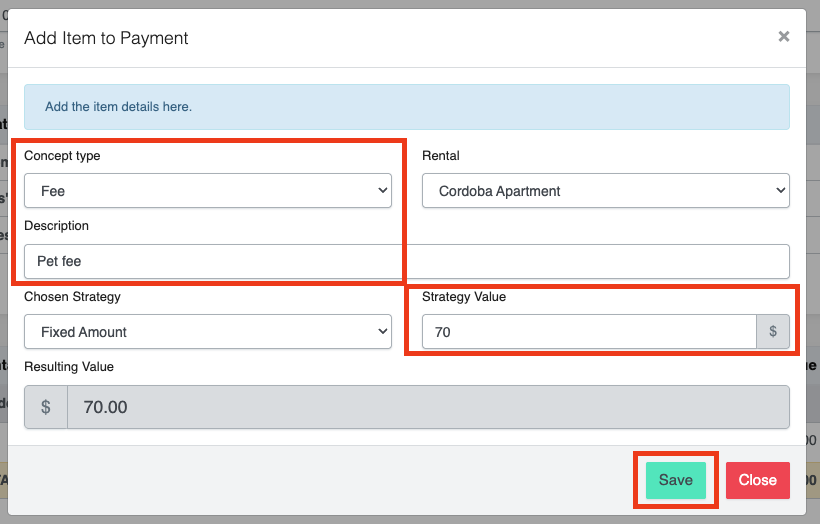Click into the Strategy Value input

pyautogui.click(x=588, y=332)
